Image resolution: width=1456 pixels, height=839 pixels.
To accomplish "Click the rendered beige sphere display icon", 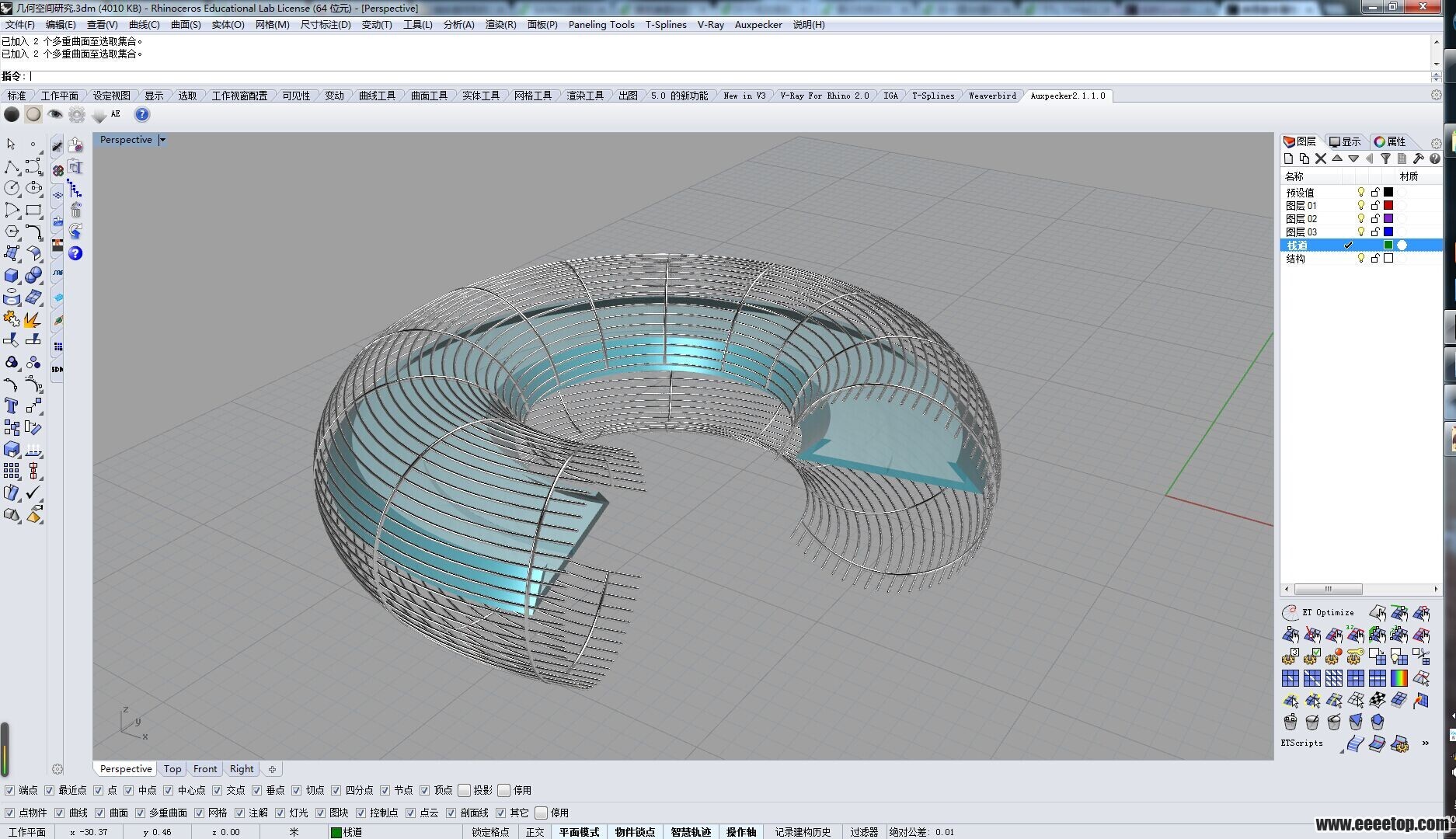I will 33,114.
